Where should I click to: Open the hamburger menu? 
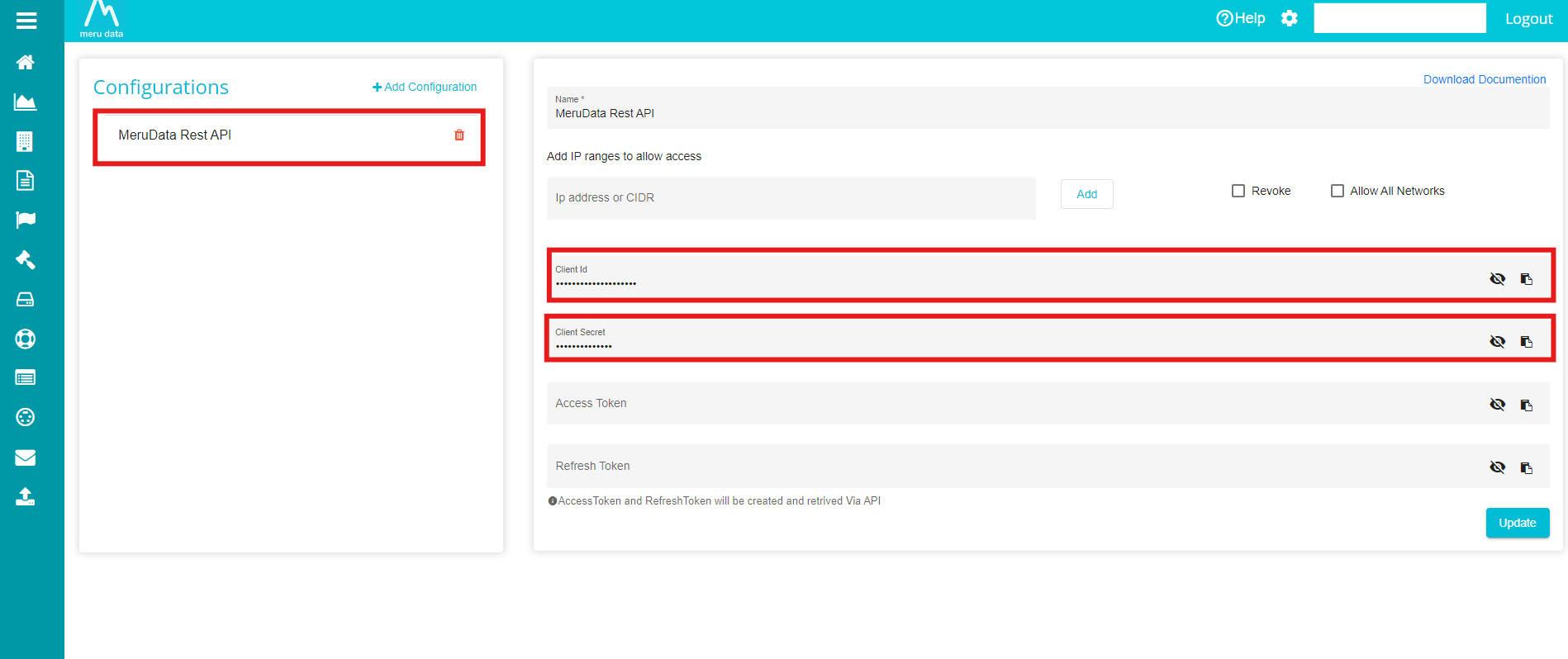pyautogui.click(x=26, y=21)
